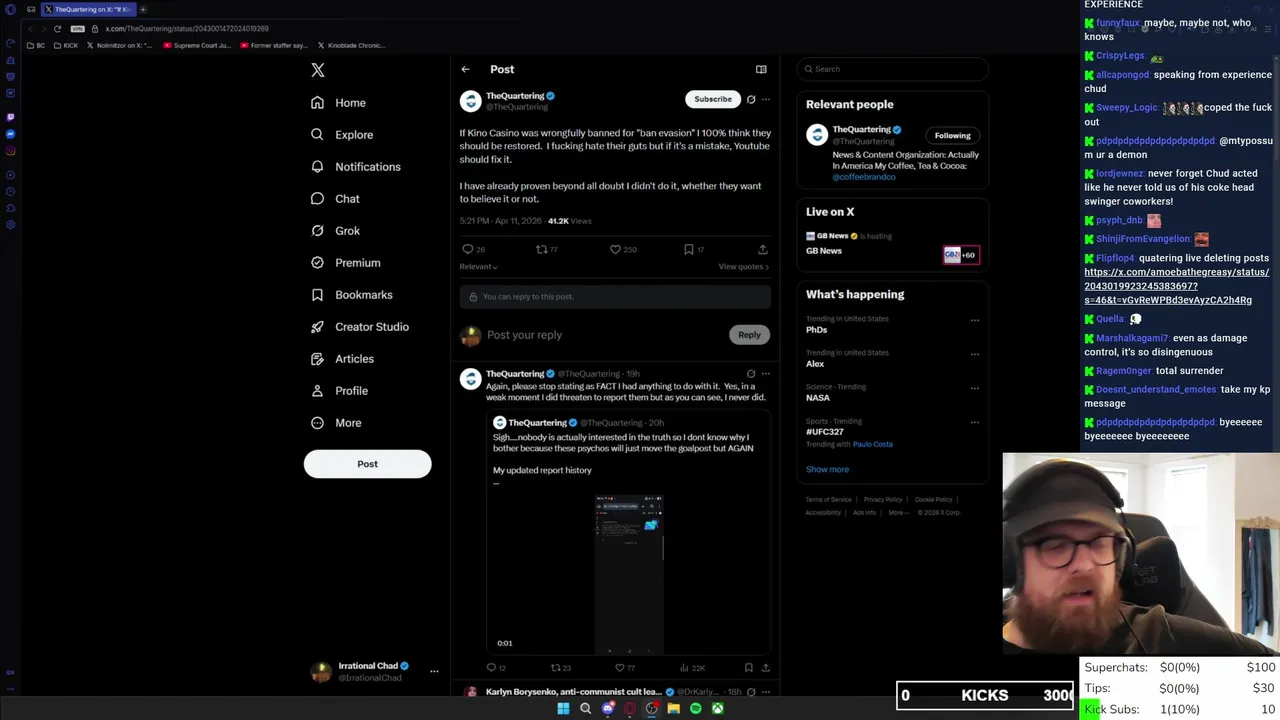Screen dimensions: 1280x720
Task: View the 22K views analytics icon
Action: [684, 667]
